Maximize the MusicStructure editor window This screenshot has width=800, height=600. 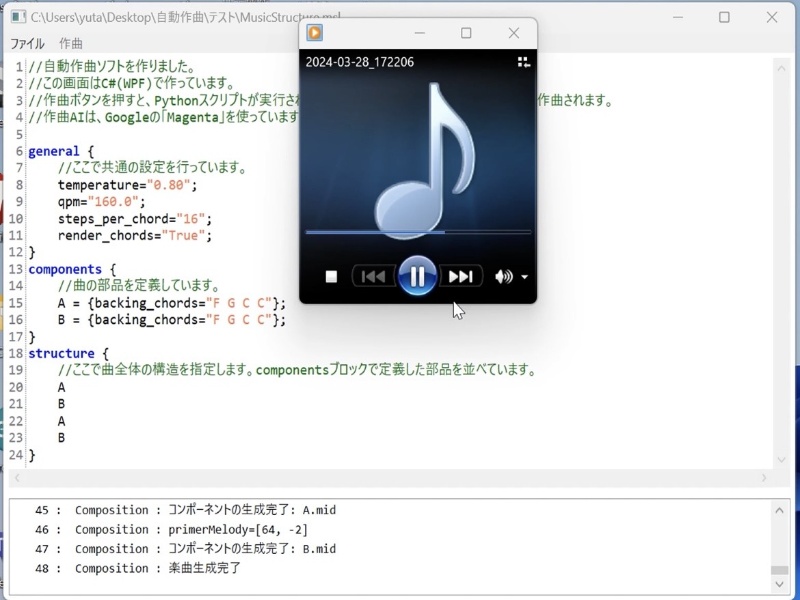724,17
